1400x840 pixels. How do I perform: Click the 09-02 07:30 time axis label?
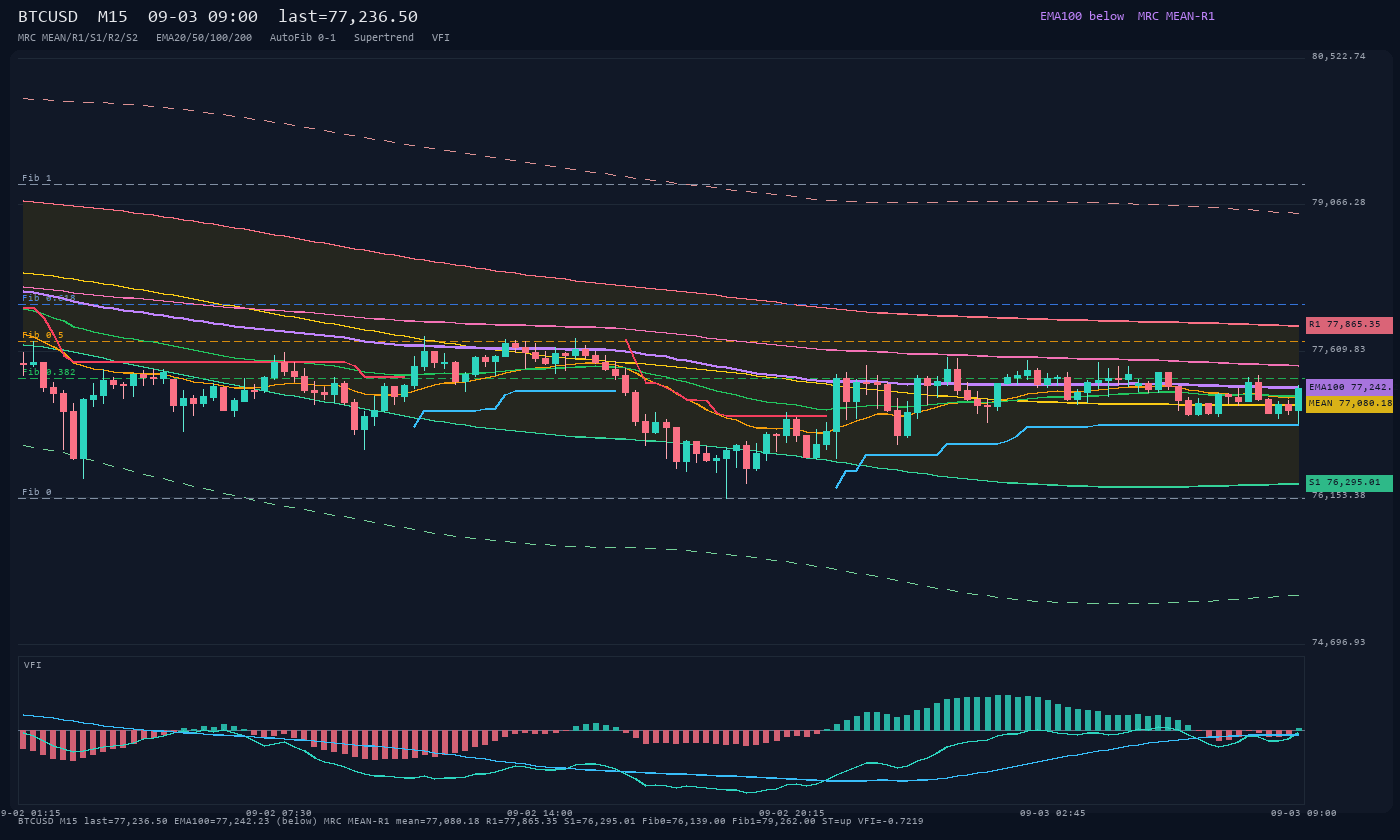(279, 813)
